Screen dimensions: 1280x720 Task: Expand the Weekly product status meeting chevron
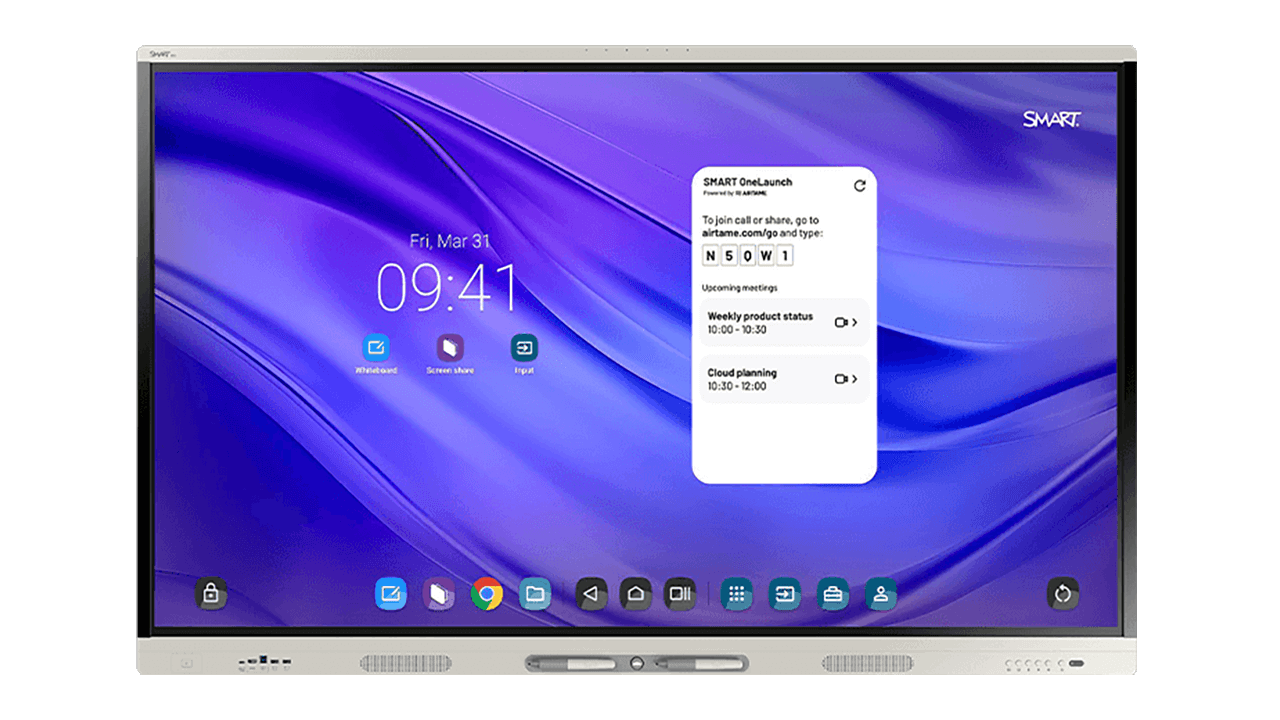click(857, 322)
